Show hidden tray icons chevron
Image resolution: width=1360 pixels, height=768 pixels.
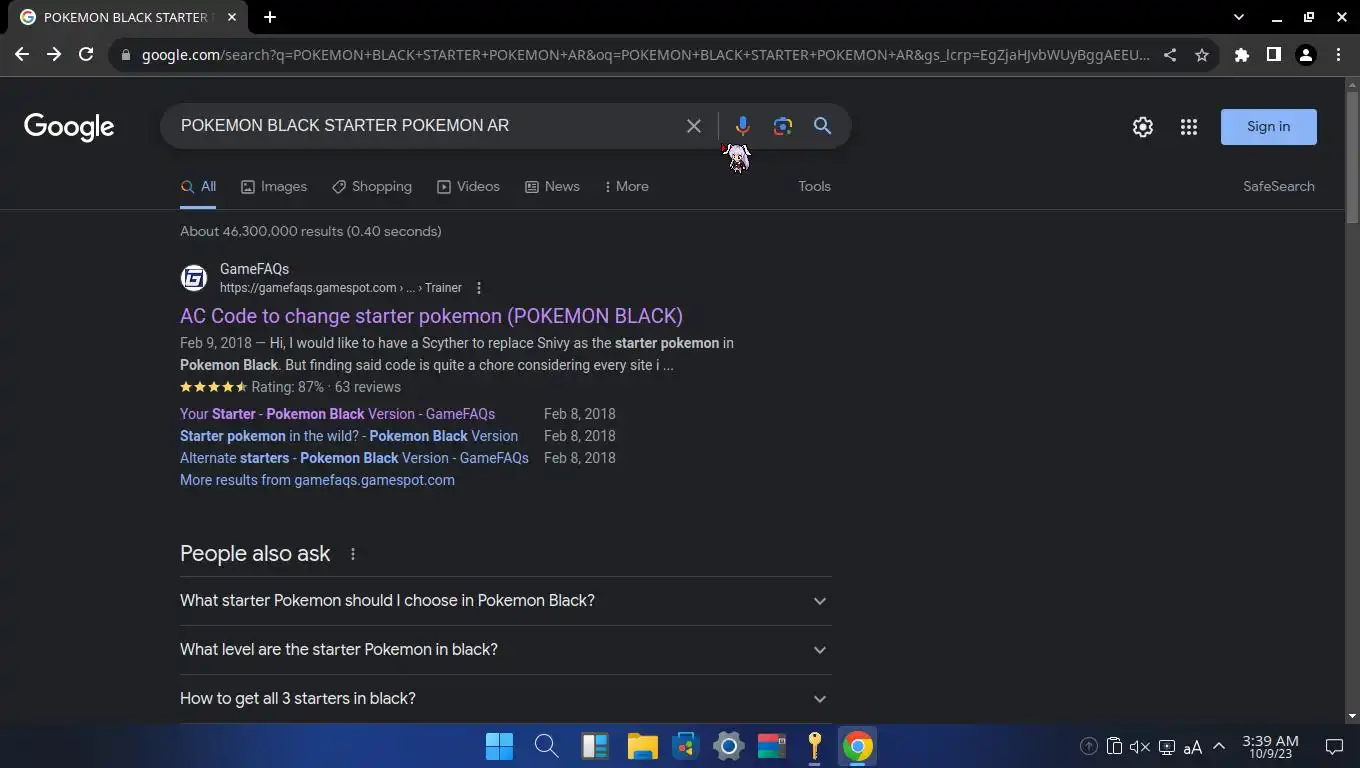tap(1219, 747)
